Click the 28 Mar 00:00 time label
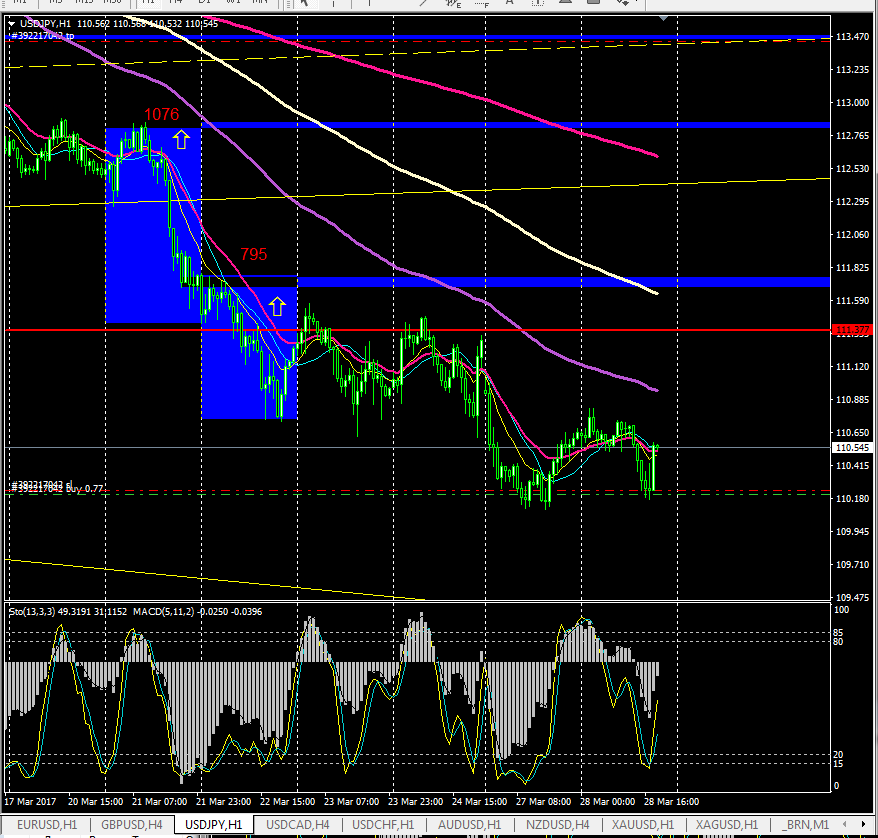The height and width of the screenshot is (838, 878). click(608, 802)
